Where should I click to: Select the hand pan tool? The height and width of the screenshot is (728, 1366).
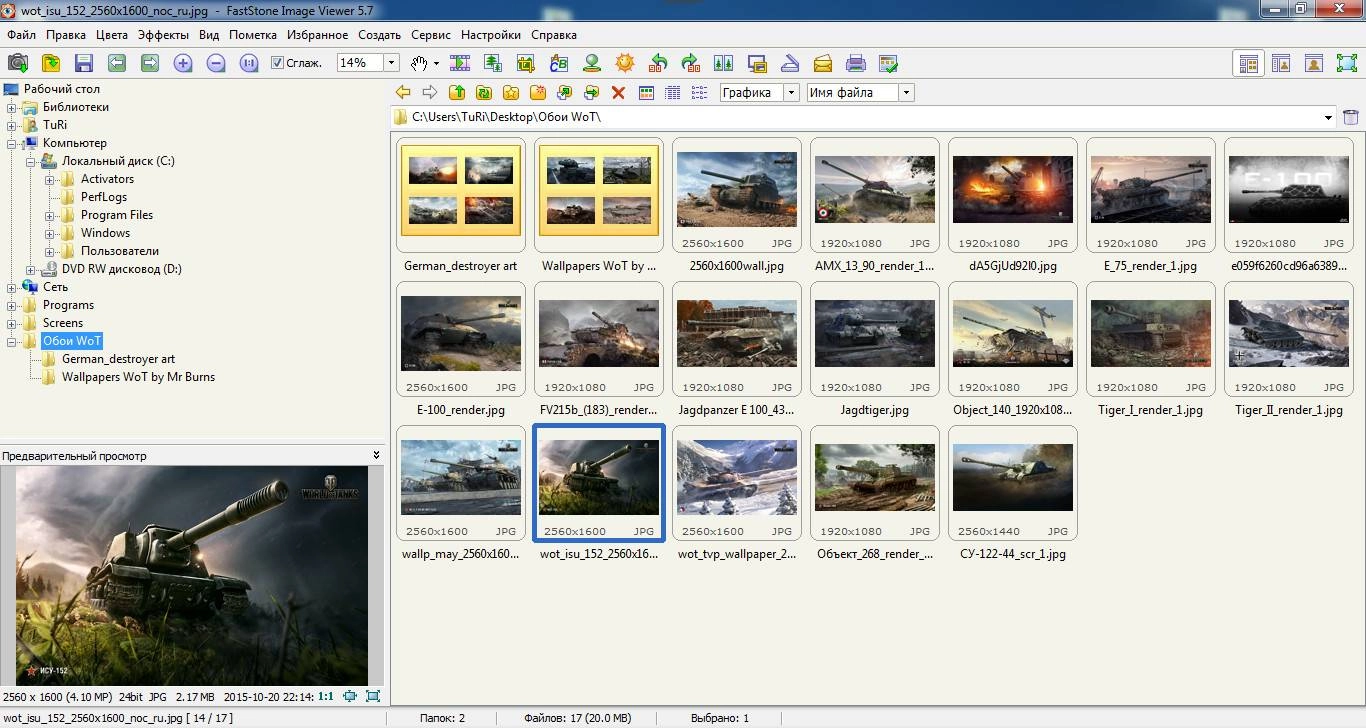coord(419,63)
